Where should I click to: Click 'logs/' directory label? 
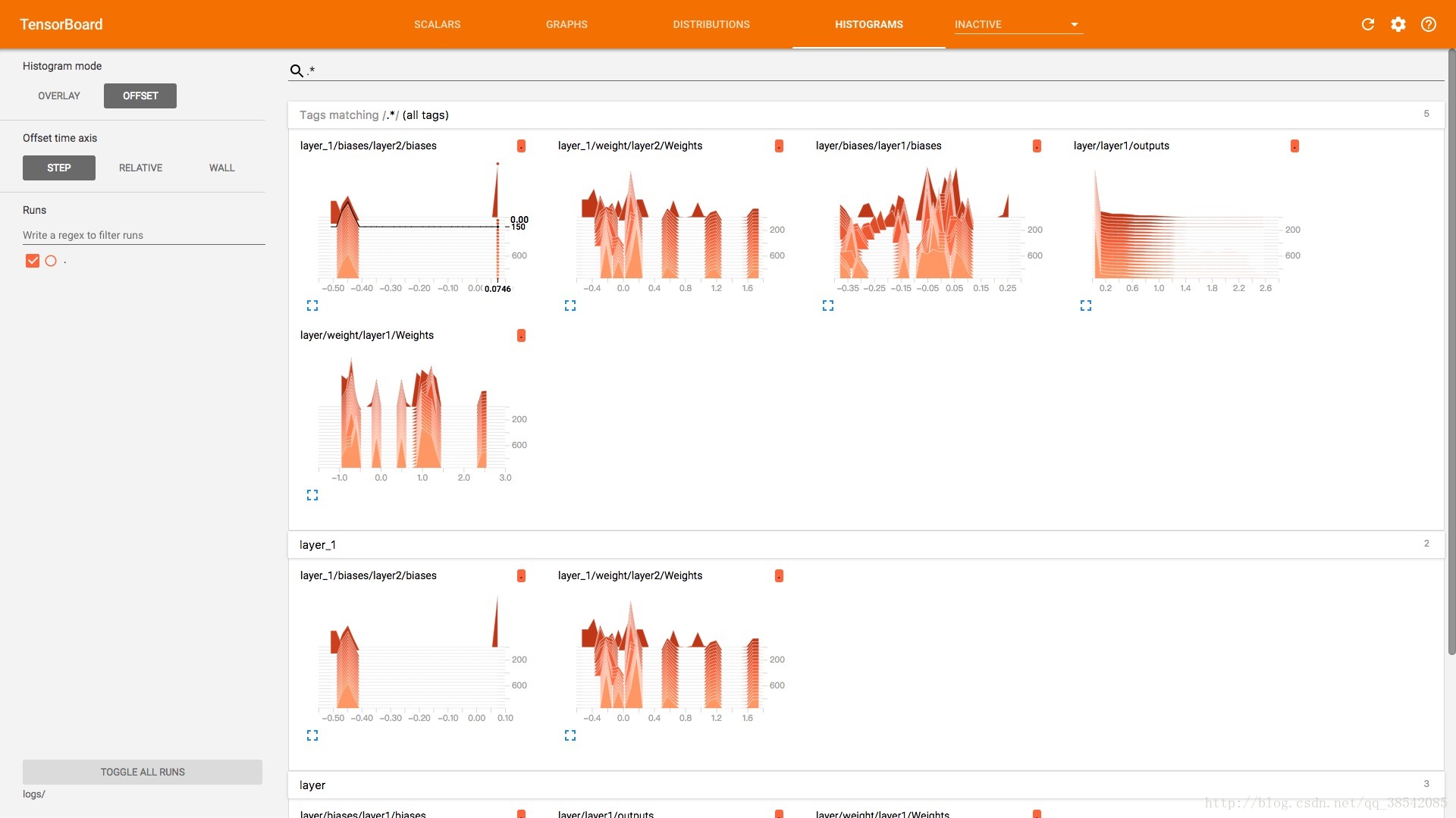click(x=34, y=794)
